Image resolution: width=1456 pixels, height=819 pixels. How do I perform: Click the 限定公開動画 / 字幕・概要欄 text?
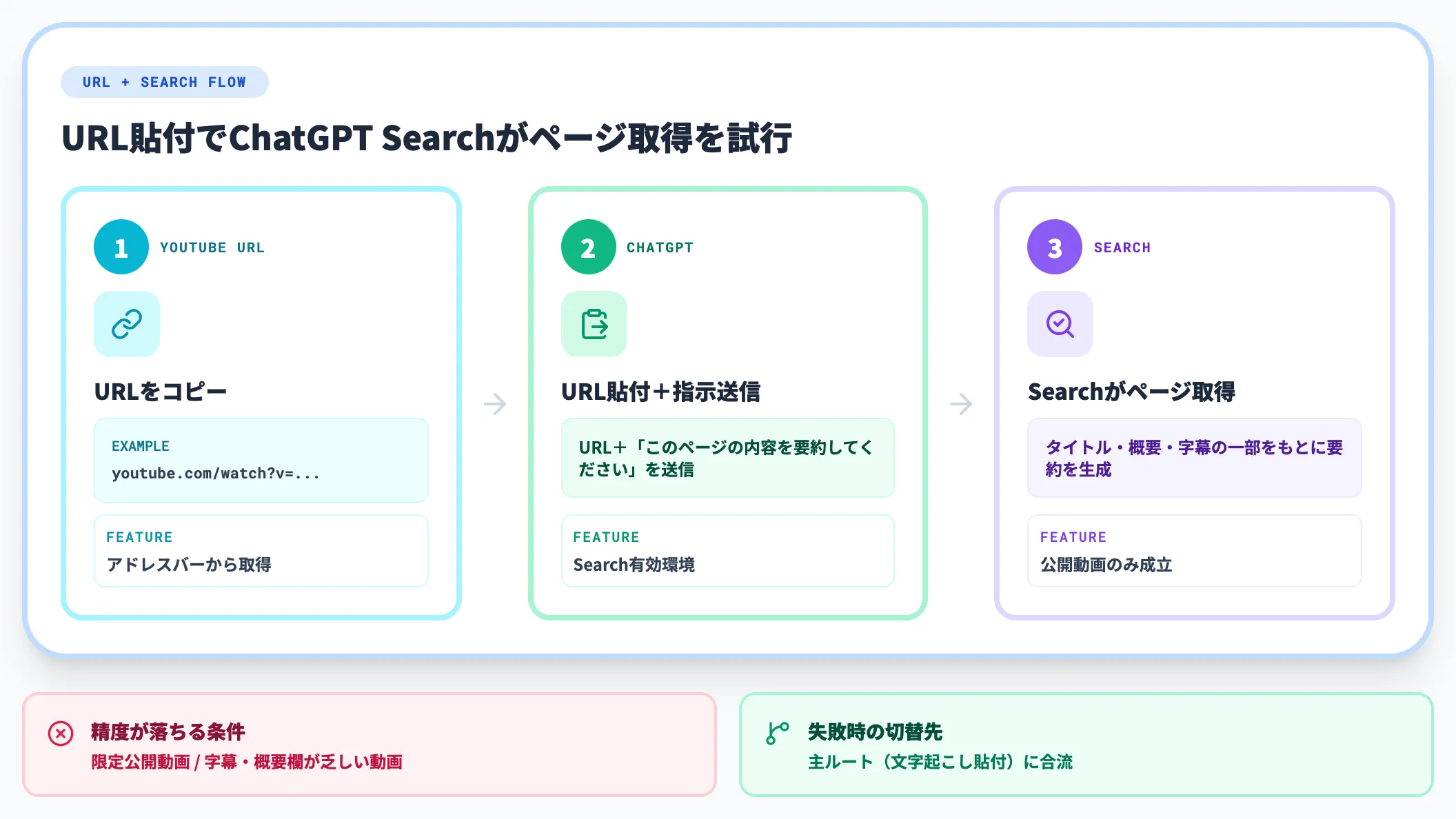pyautogui.click(x=247, y=762)
